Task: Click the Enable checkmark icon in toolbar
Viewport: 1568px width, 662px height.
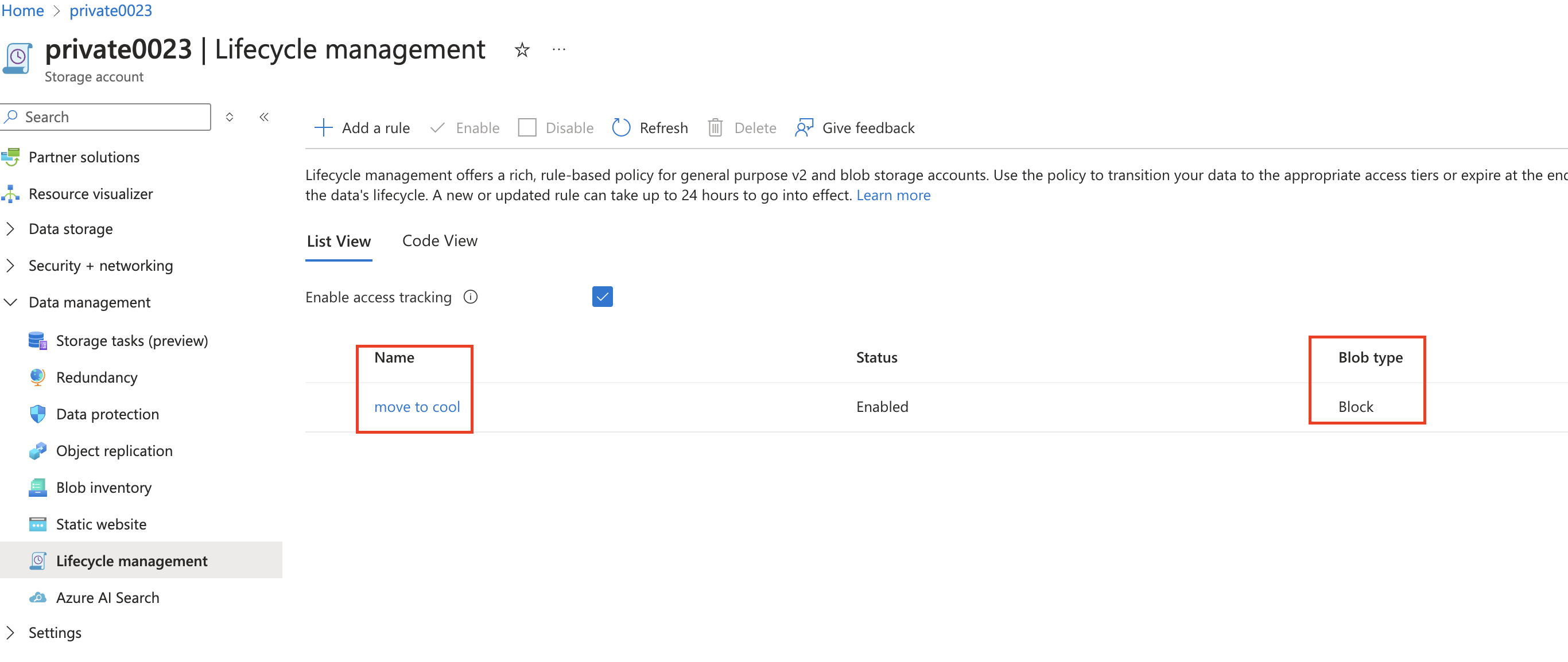Action: [437, 128]
